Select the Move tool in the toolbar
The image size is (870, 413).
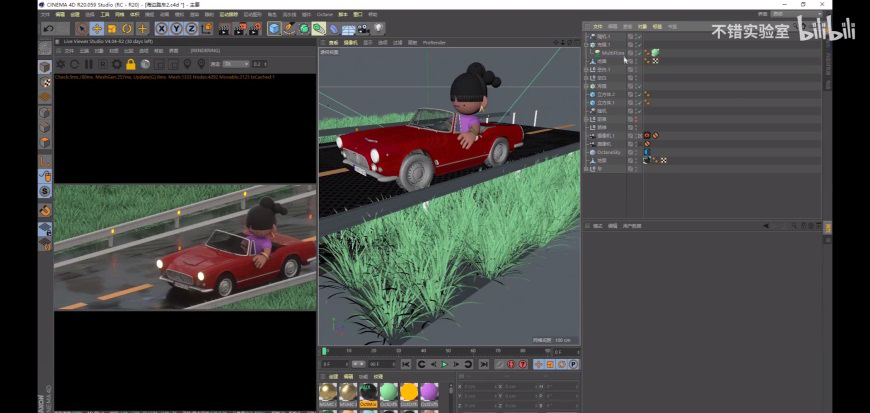[97, 29]
